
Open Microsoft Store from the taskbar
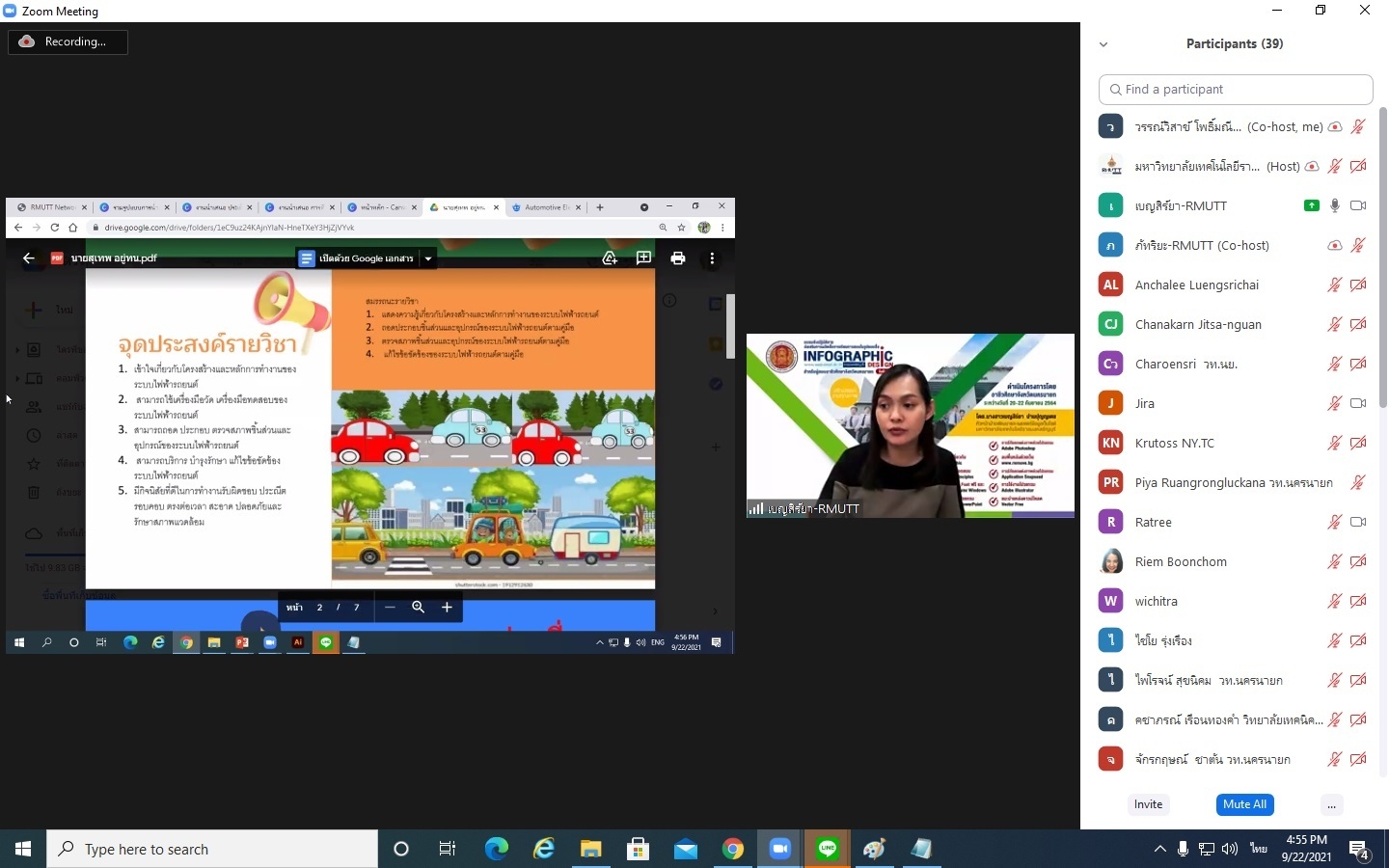coord(638,849)
